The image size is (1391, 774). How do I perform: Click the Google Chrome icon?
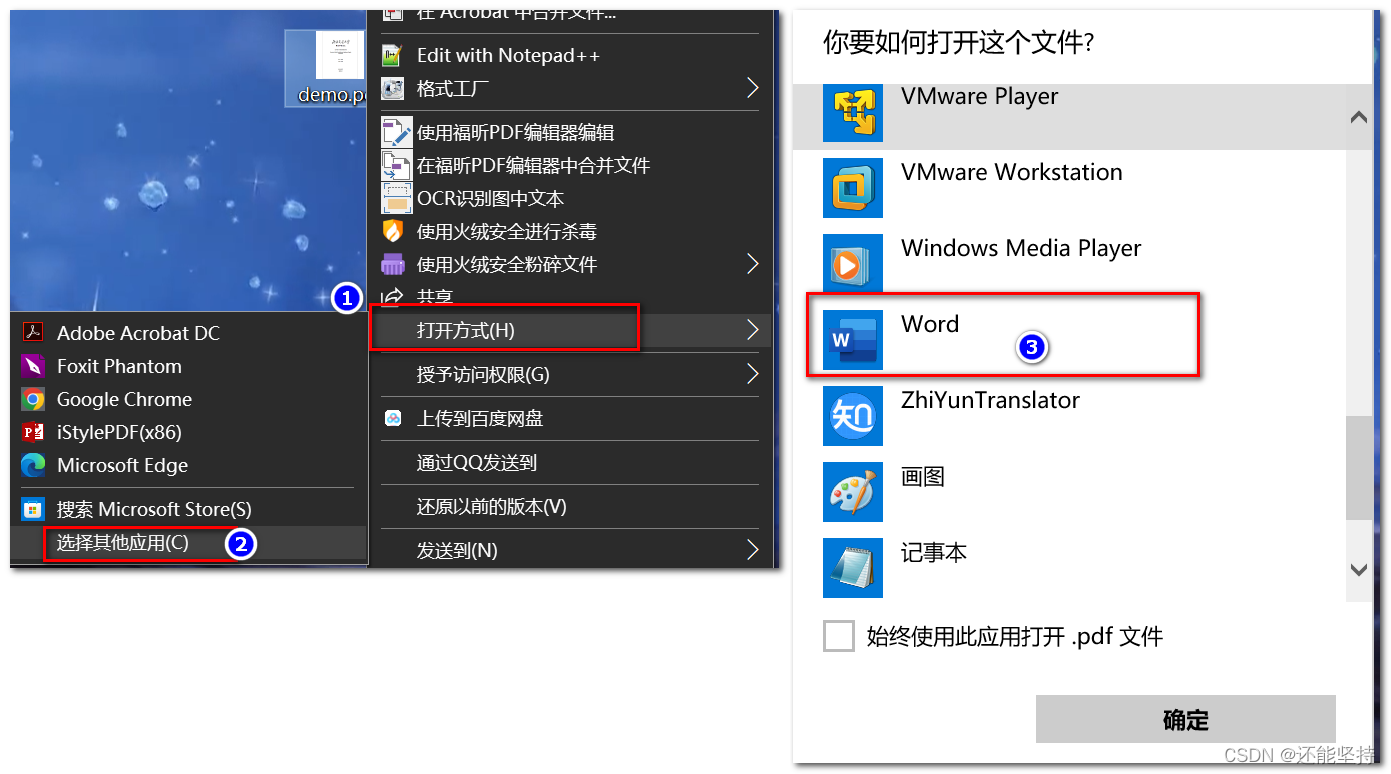coord(33,399)
